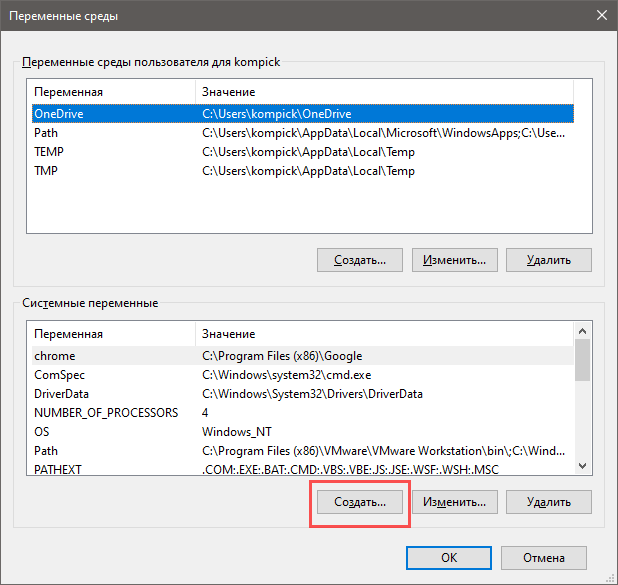Click scroll up arrow in system variables

click(583, 331)
